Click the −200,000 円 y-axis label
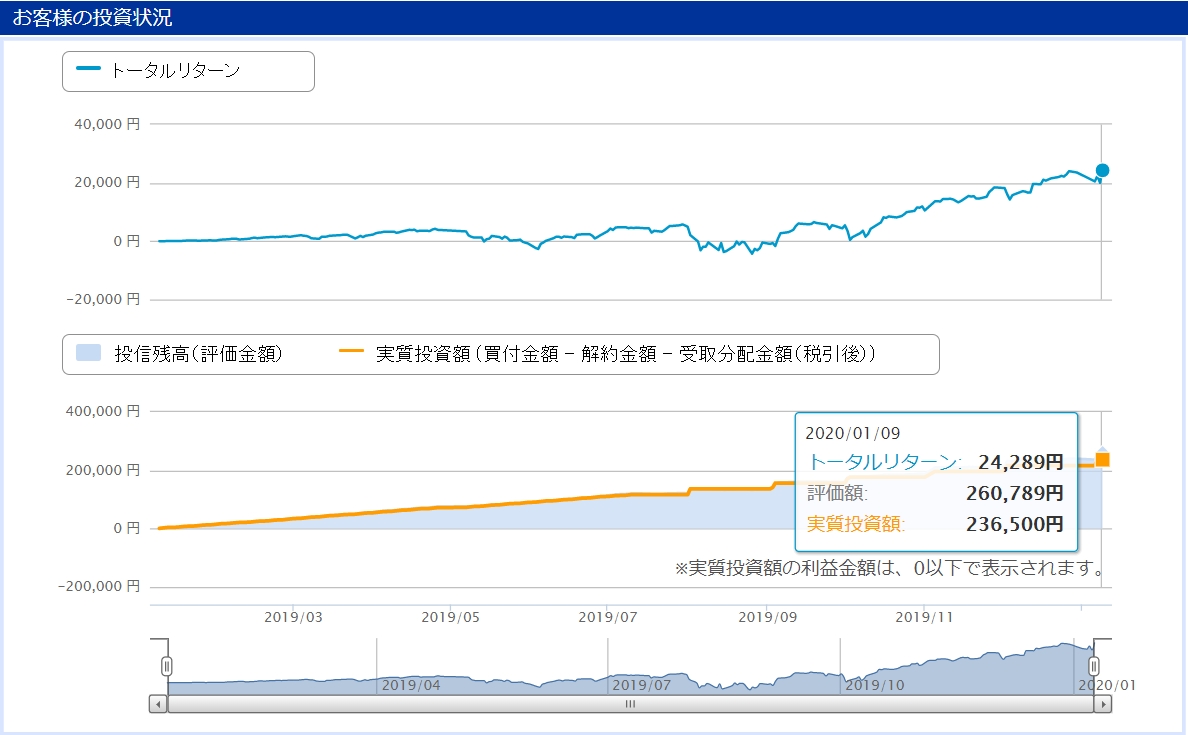The image size is (1188, 735). tap(99, 586)
